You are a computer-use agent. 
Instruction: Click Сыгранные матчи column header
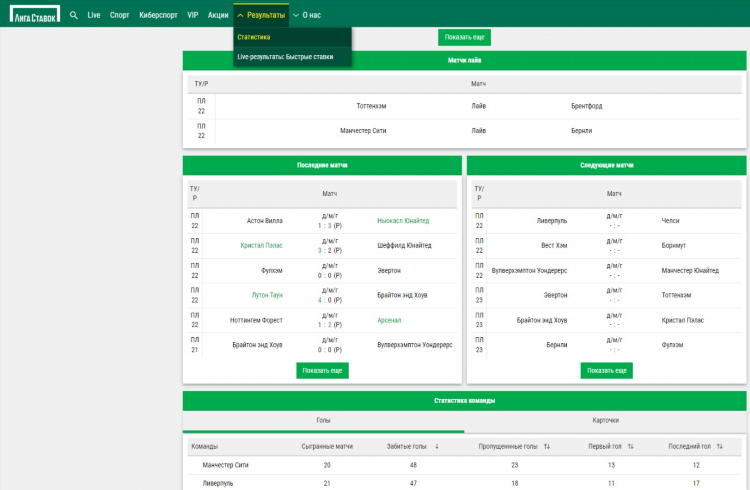click(327, 446)
